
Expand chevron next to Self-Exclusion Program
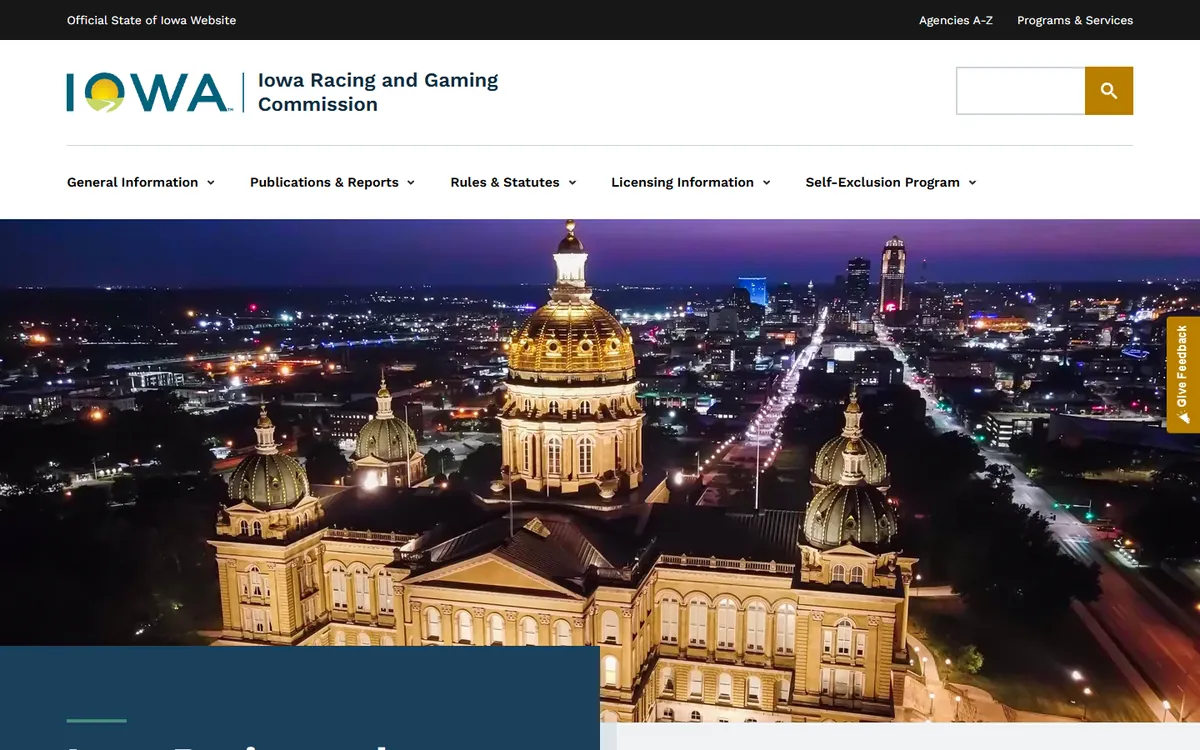coord(972,183)
